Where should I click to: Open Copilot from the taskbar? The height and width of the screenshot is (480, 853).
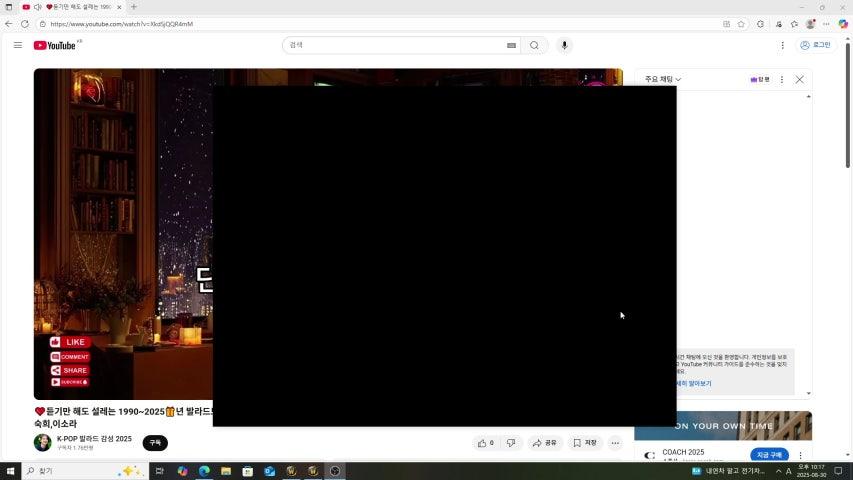182,471
